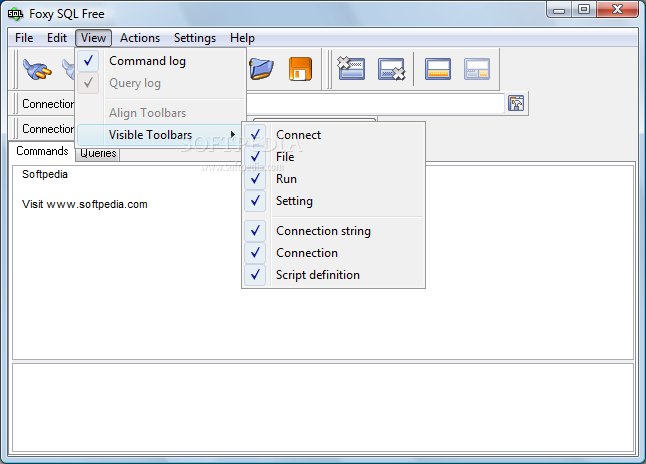Click the clear command log icon
Image resolution: width=646 pixels, height=464 pixels.
point(351,68)
